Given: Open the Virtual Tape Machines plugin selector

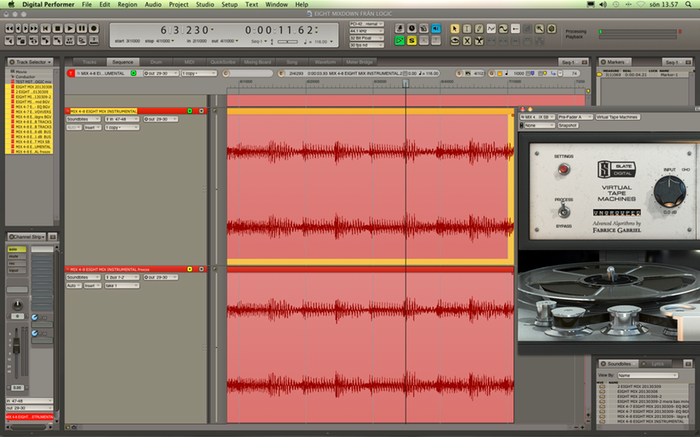Looking at the screenshot, I should pyautogui.click(x=618, y=117).
